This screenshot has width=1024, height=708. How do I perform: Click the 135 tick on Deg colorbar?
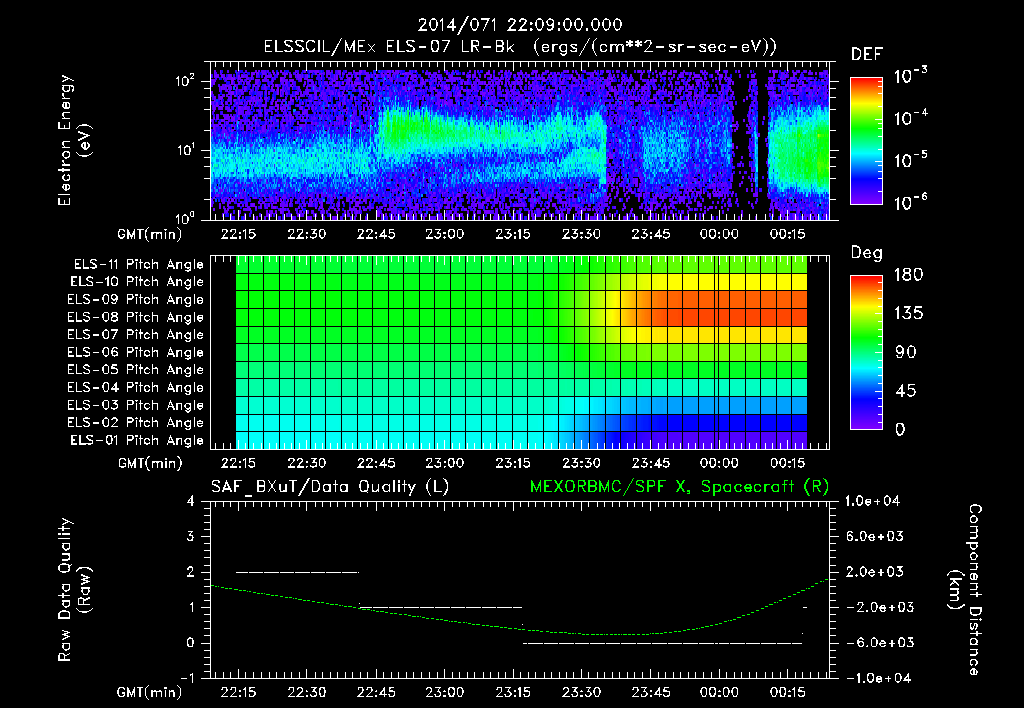[x=908, y=313]
